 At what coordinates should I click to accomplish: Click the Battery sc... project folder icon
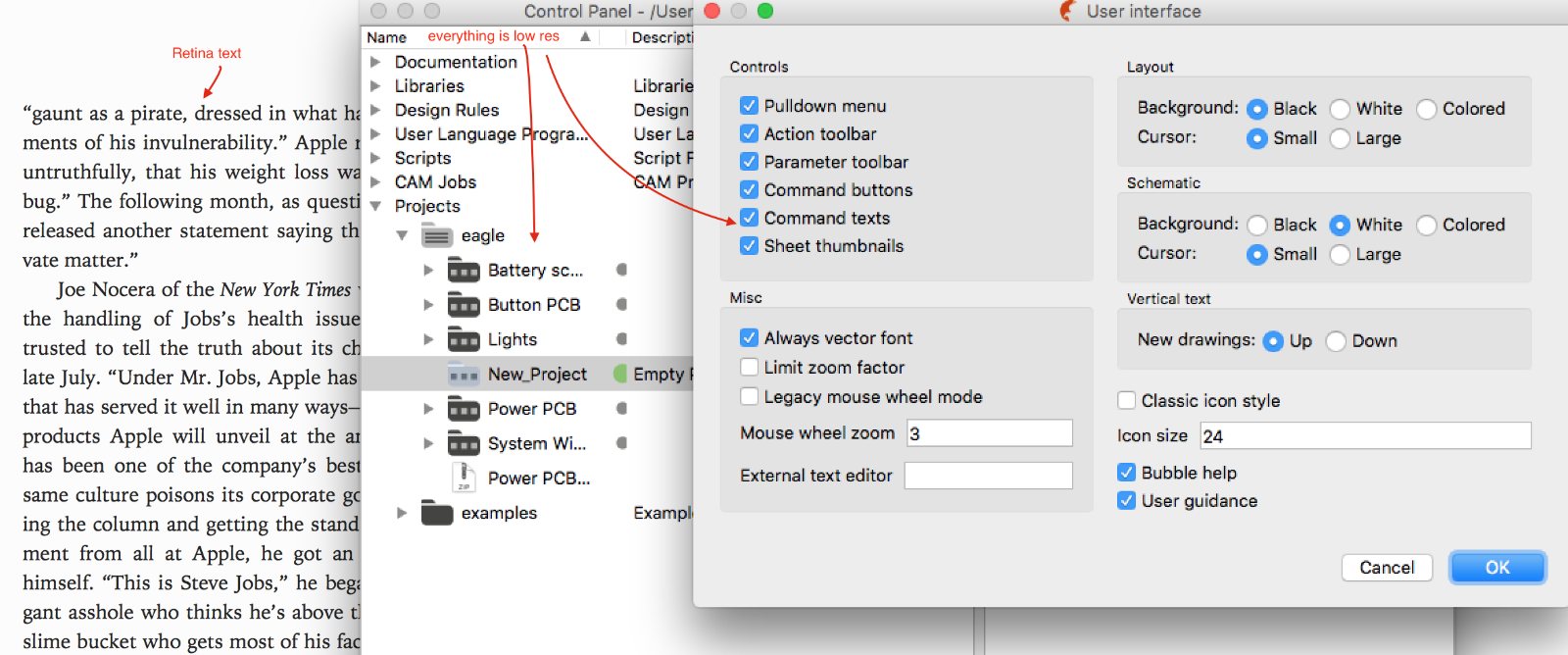(464, 270)
